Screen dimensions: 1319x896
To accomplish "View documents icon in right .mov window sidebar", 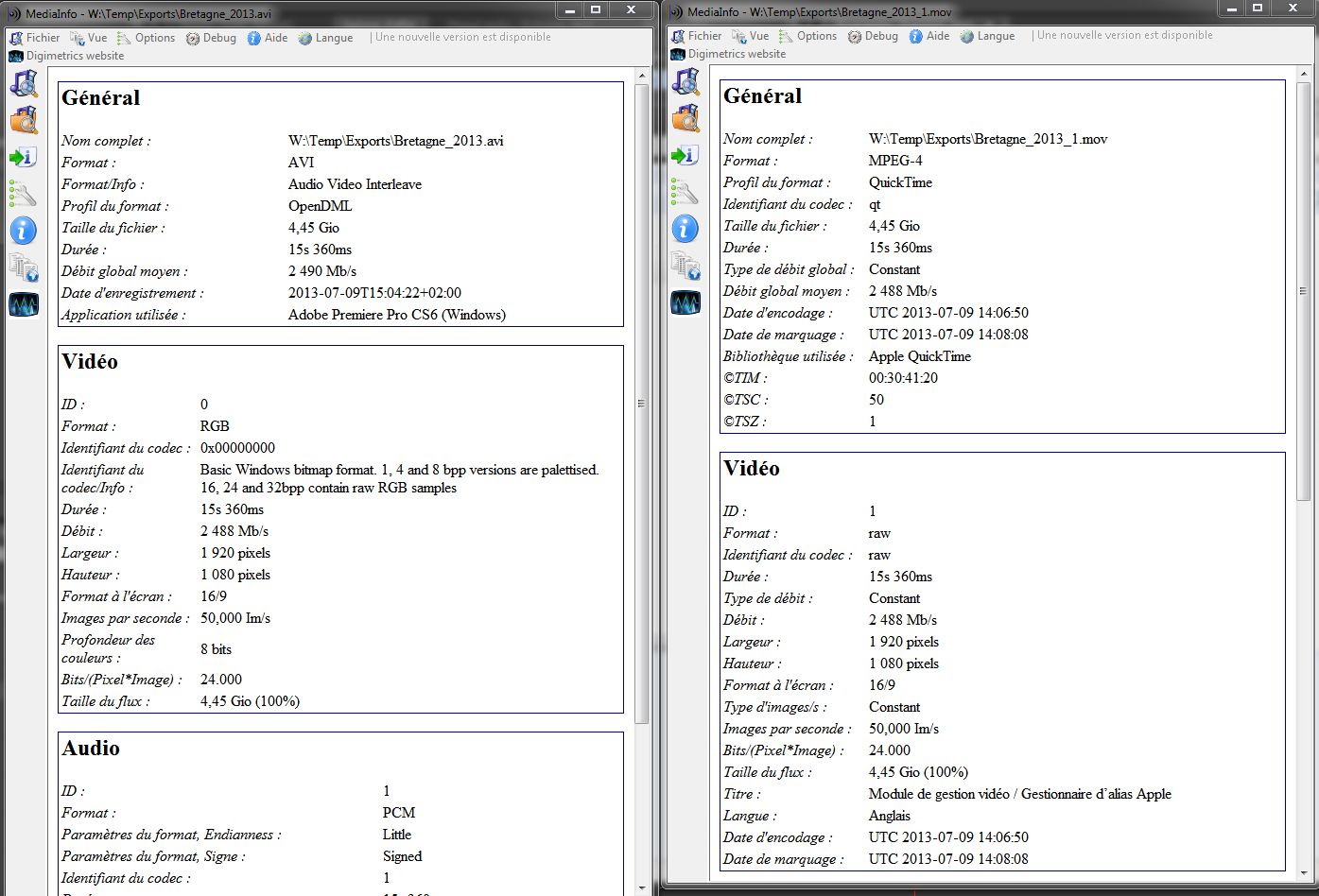I will click(x=686, y=266).
